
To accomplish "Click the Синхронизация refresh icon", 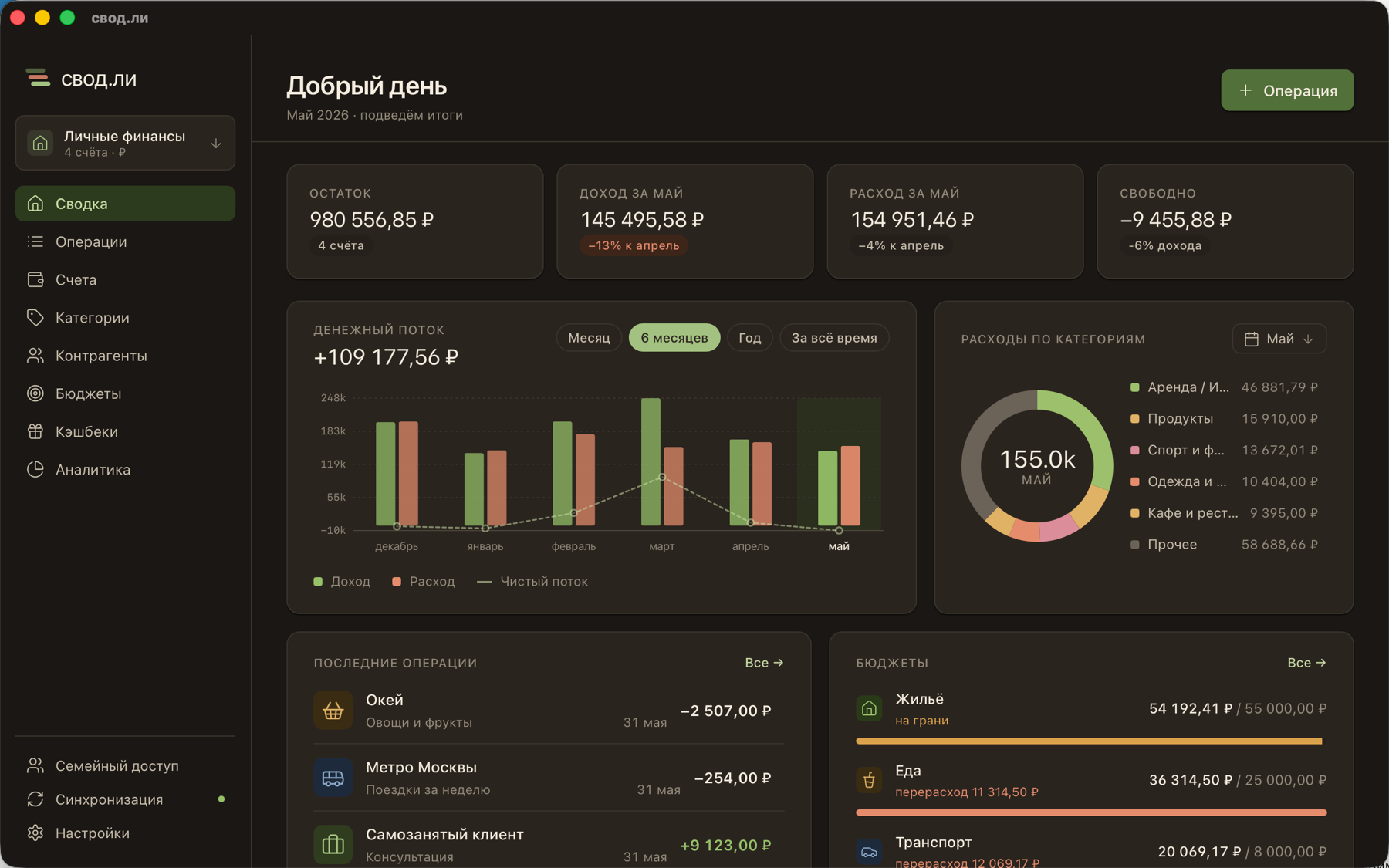I will 35,799.
